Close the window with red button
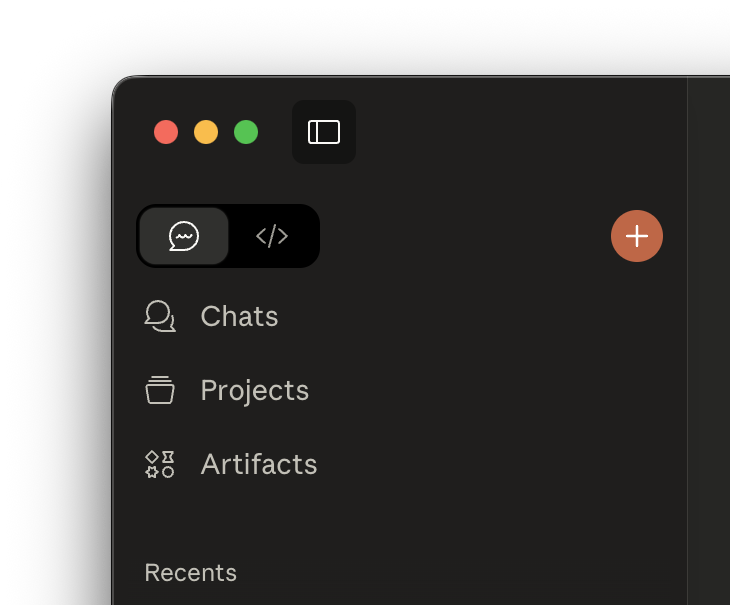This screenshot has height=605, width=730. coord(166,132)
